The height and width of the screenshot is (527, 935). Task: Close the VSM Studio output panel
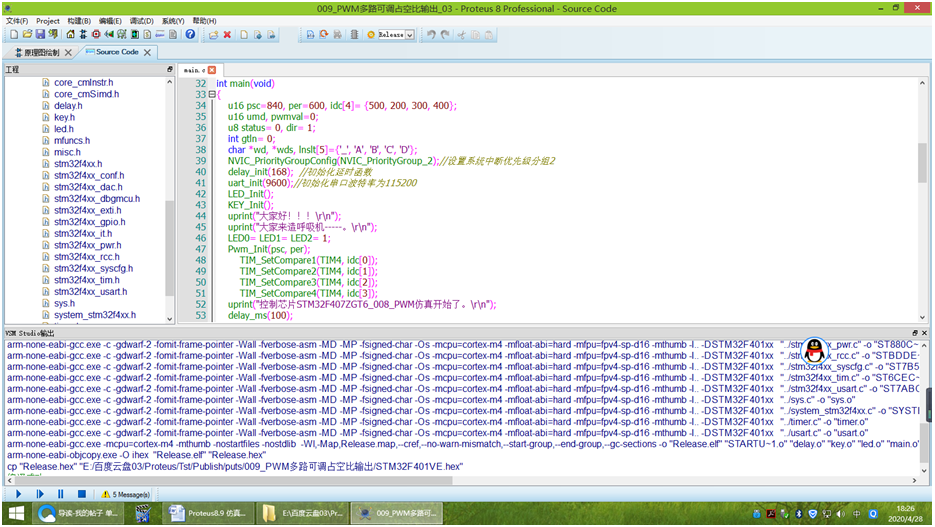(924, 333)
